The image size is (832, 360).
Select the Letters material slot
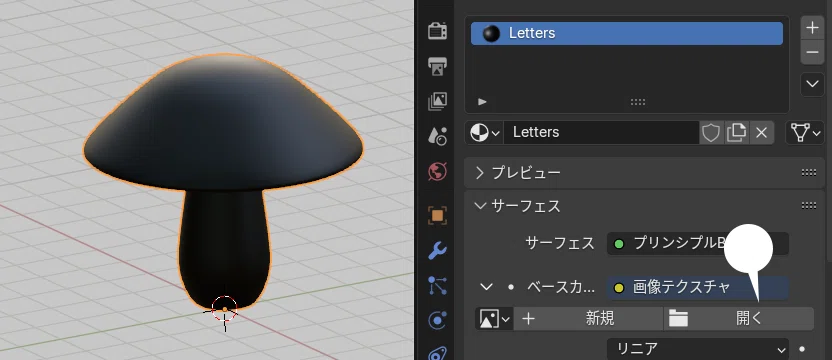pos(627,33)
